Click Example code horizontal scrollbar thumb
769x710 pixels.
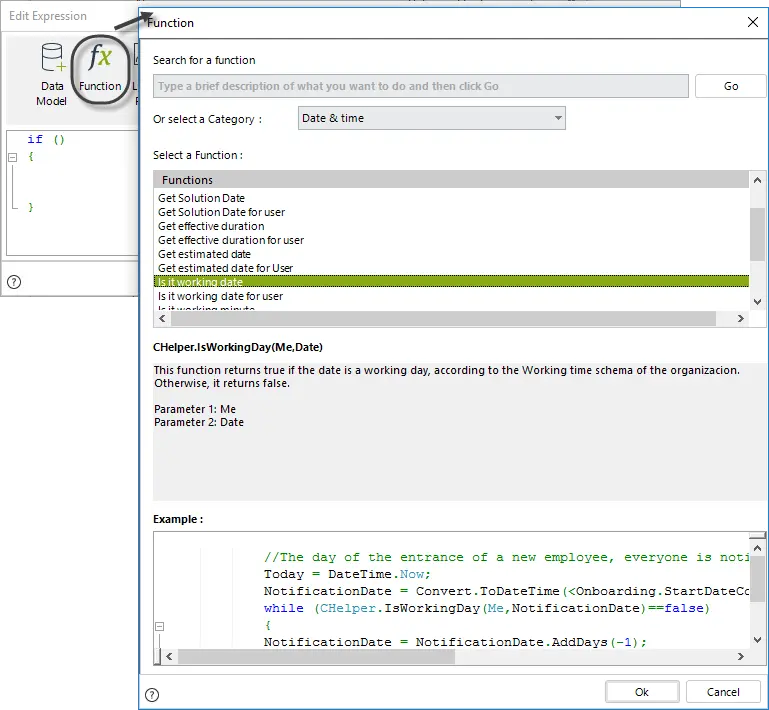click(316, 656)
